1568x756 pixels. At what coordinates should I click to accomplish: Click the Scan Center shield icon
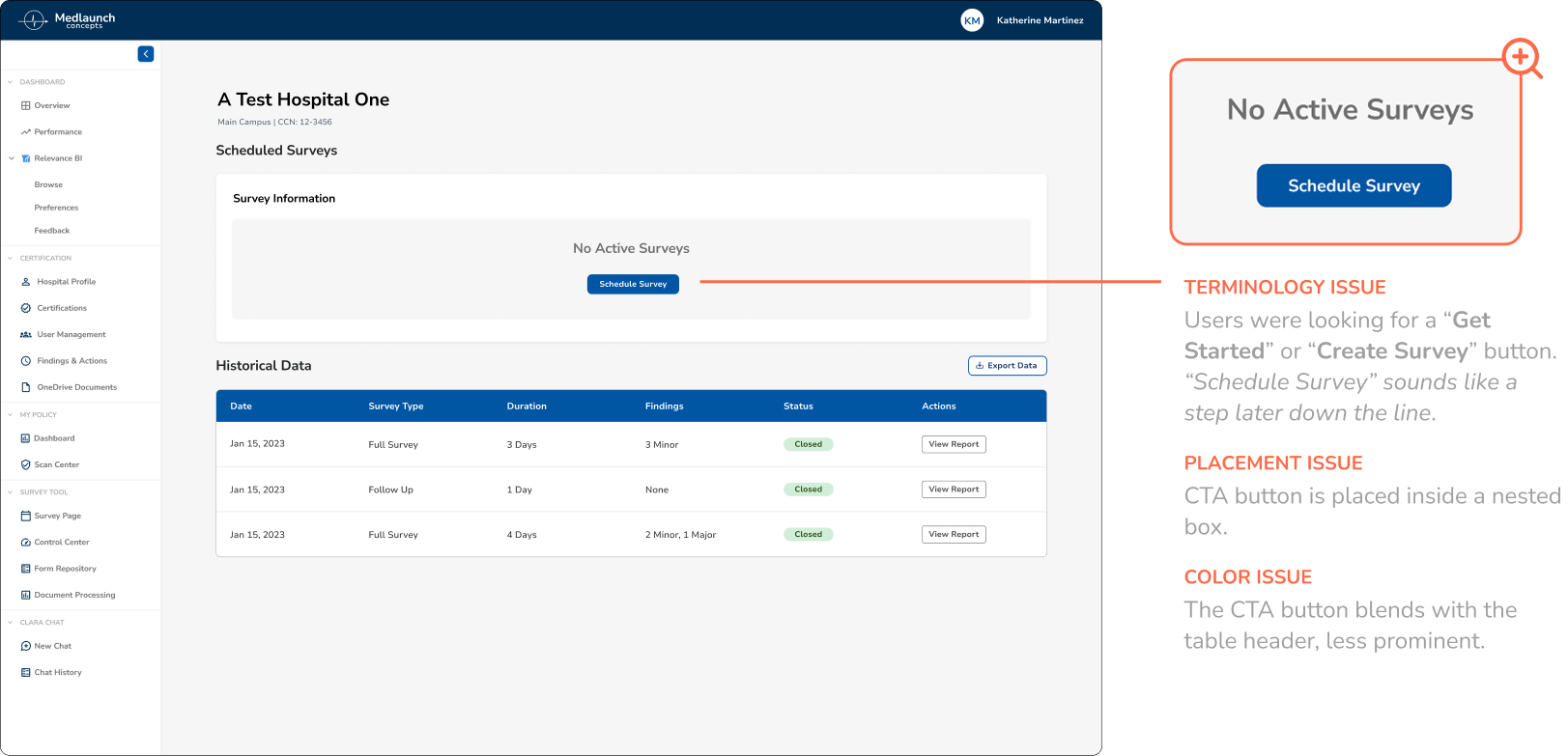click(26, 464)
